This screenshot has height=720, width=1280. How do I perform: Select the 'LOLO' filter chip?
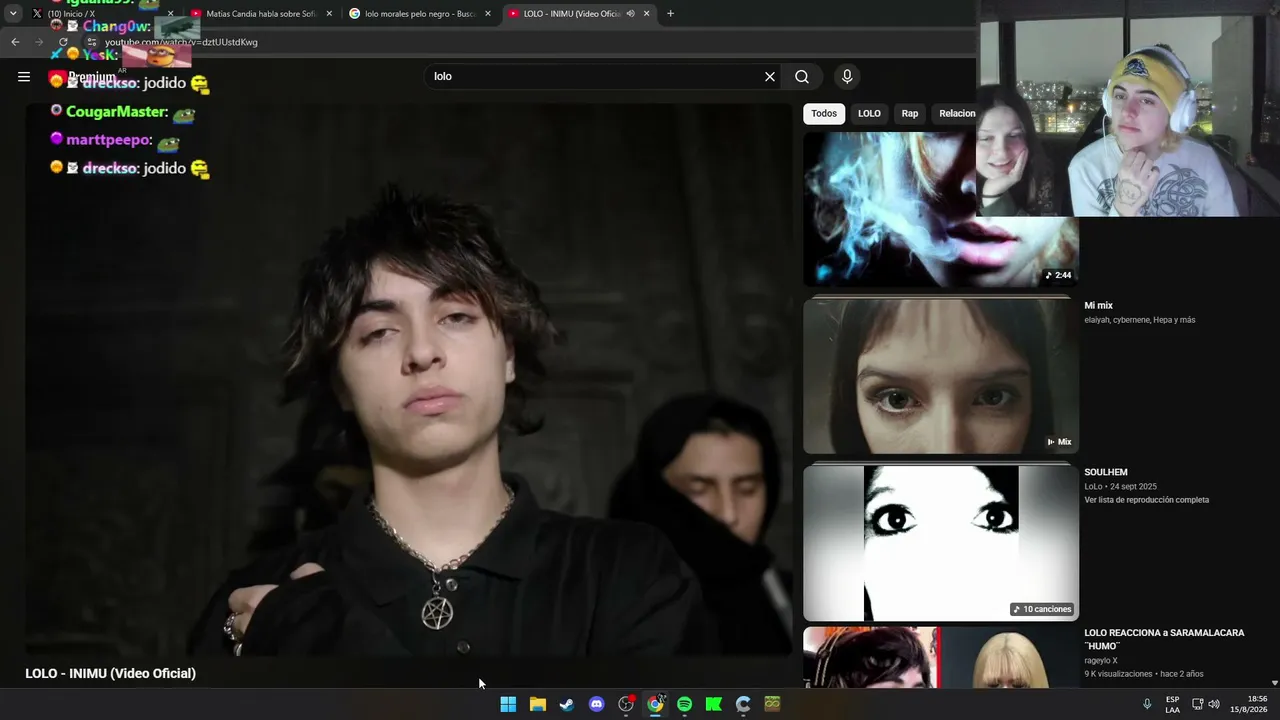[x=869, y=114]
